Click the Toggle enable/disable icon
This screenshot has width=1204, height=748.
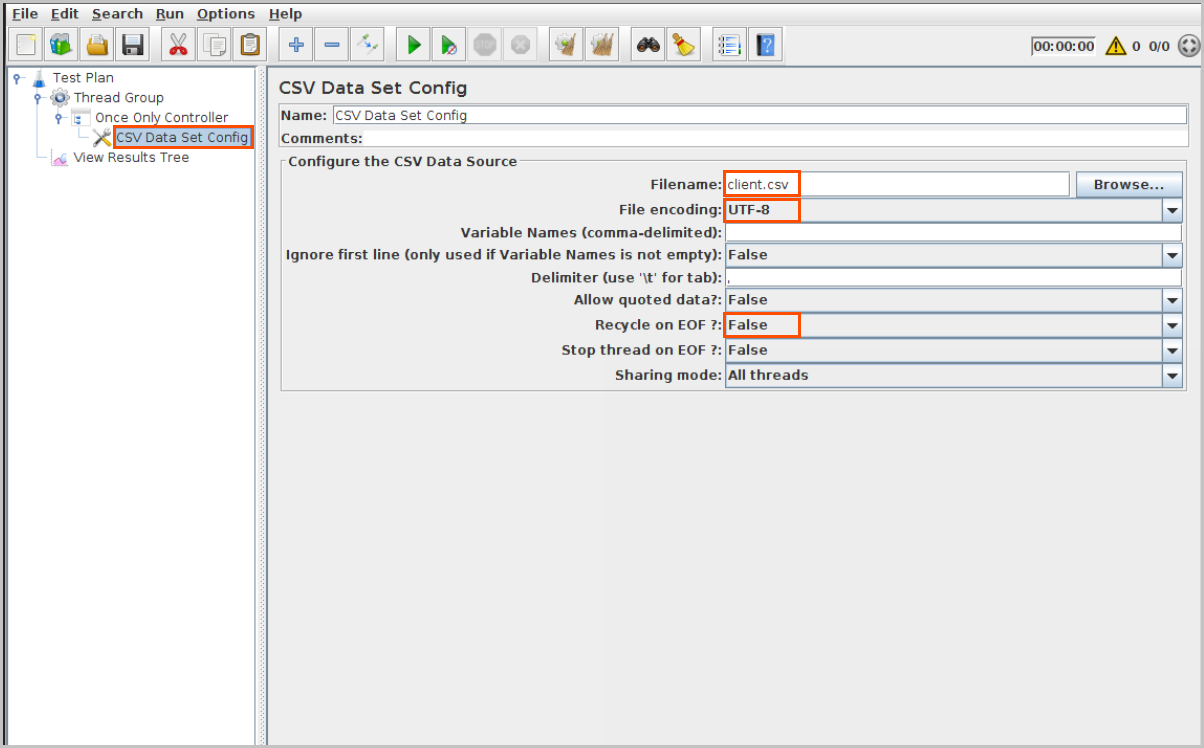pyautogui.click(x=367, y=45)
